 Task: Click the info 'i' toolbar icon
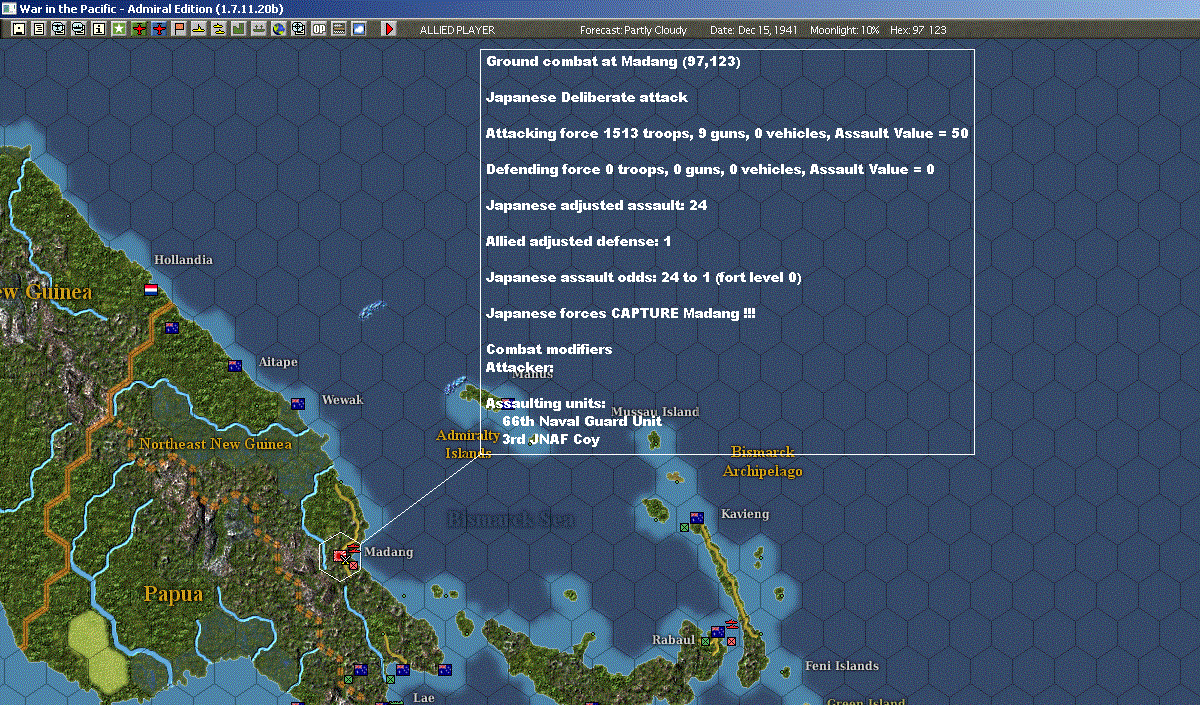click(98, 29)
